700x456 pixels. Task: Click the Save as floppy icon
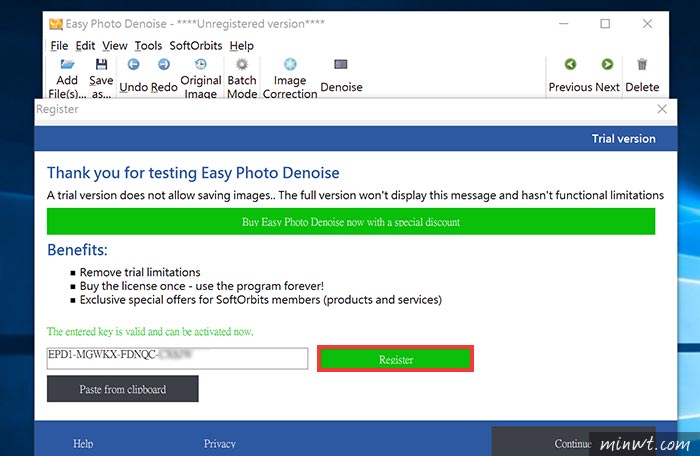coord(101,64)
